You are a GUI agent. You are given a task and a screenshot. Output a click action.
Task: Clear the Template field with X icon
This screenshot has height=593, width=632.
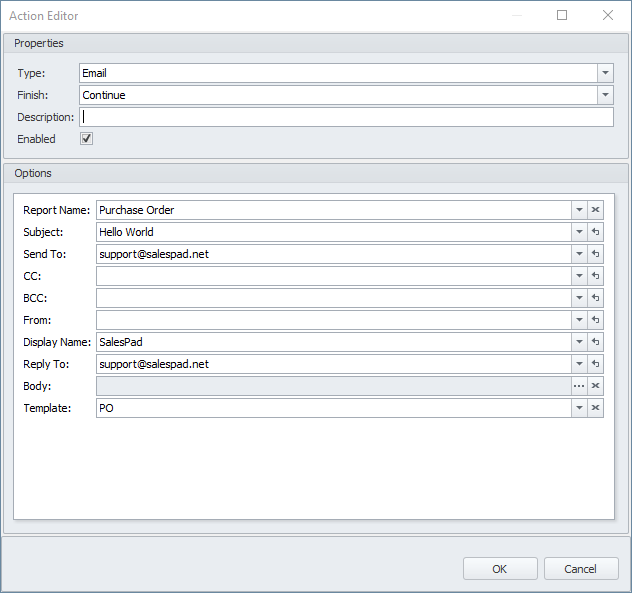click(595, 408)
